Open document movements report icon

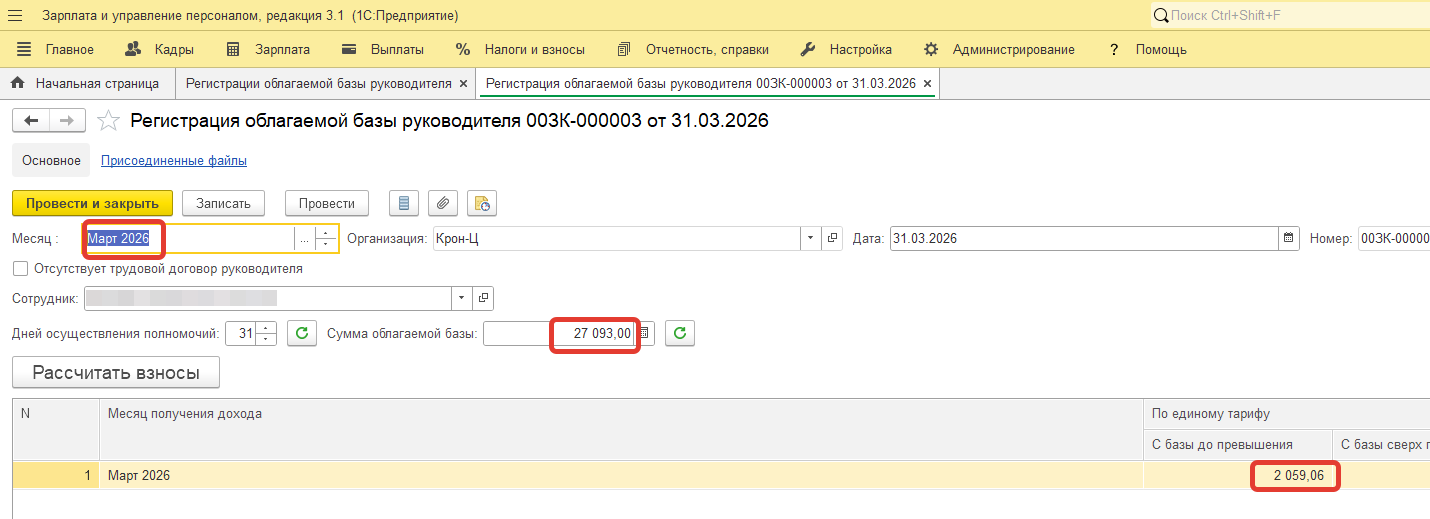pyautogui.click(x=403, y=203)
